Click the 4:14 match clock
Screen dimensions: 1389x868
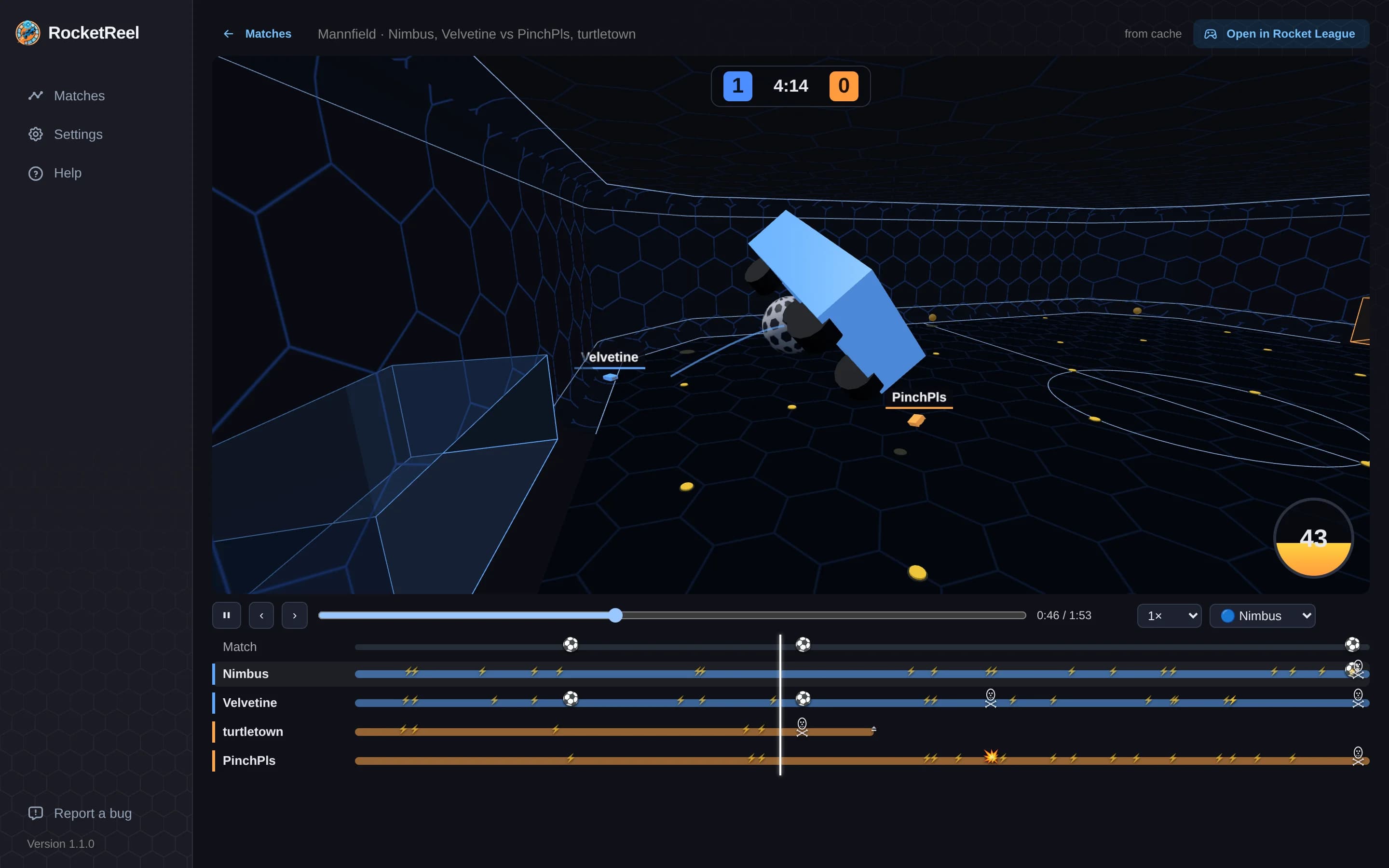point(790,86)
